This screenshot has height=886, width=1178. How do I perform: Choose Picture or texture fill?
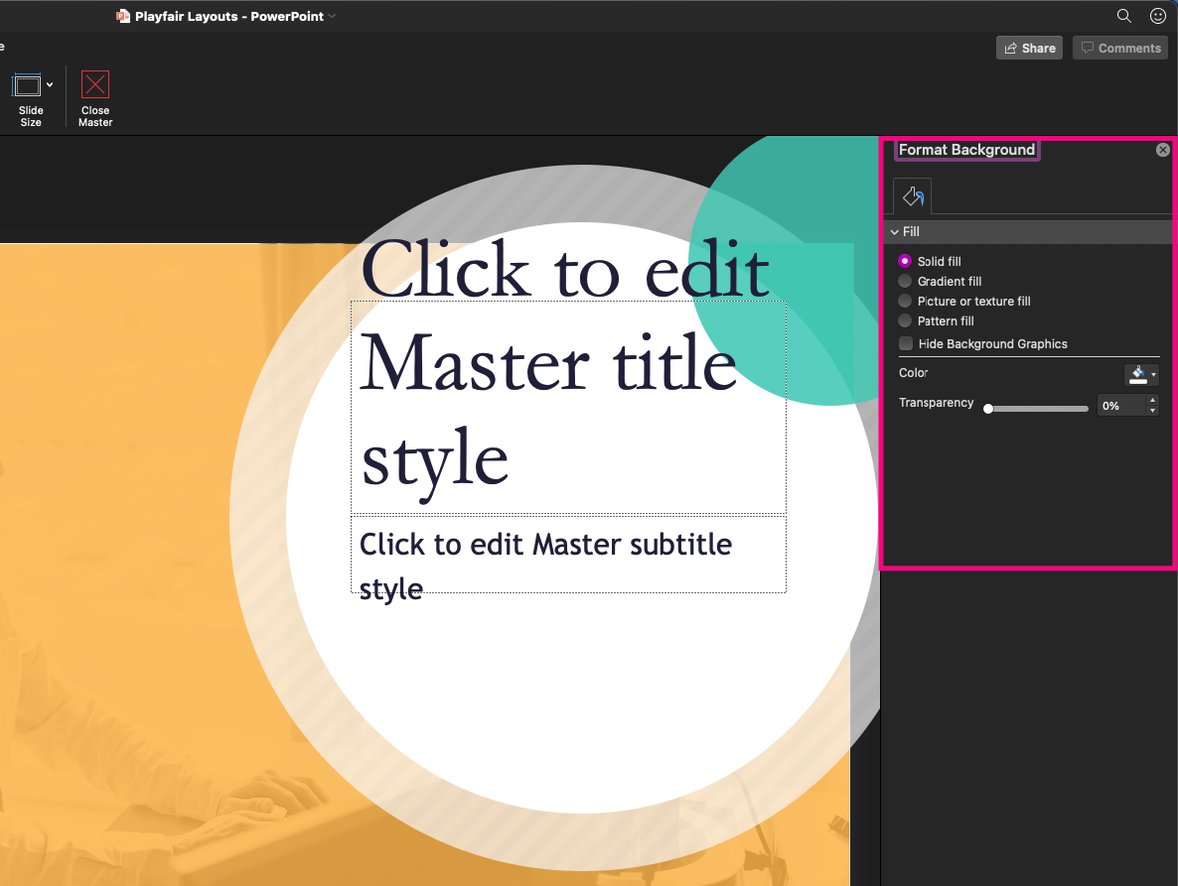click(905, 301)
